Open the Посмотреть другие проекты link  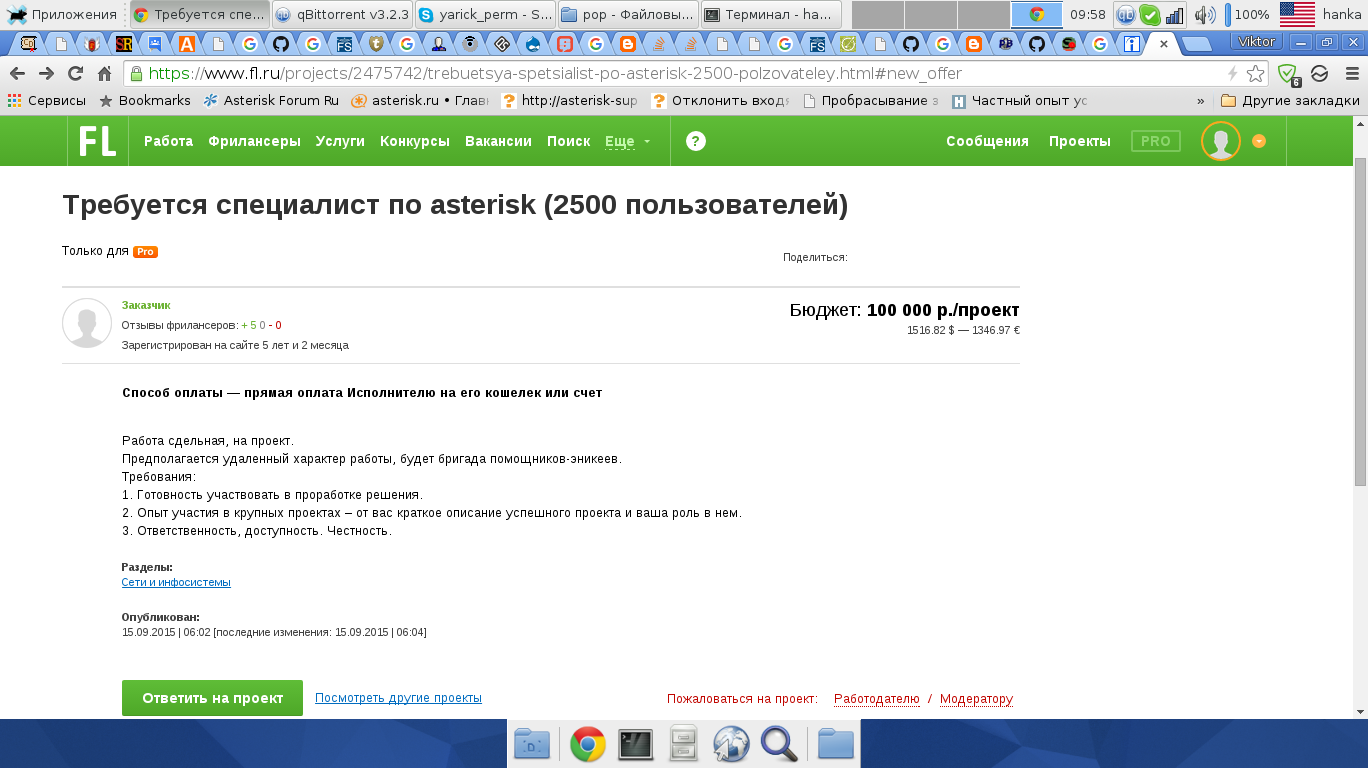pos(398,698)
